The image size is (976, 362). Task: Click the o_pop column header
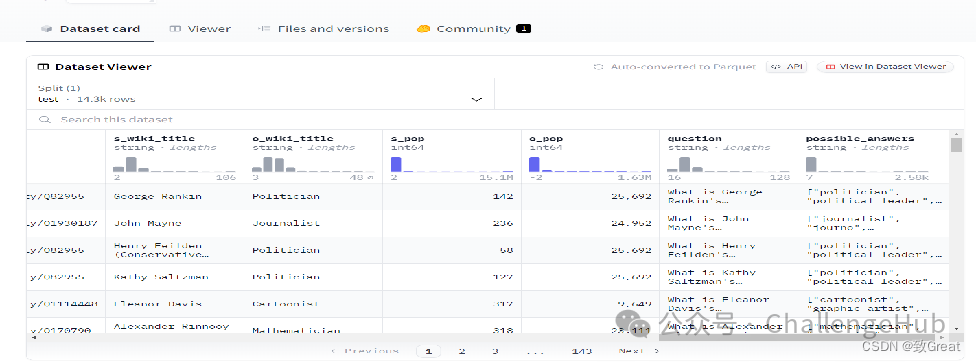[546, 139]
